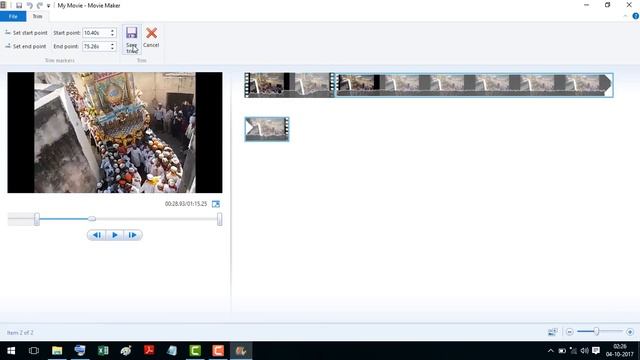640x360 pixels.
Task: Click Set end point
Action: [x=25, y=47]
